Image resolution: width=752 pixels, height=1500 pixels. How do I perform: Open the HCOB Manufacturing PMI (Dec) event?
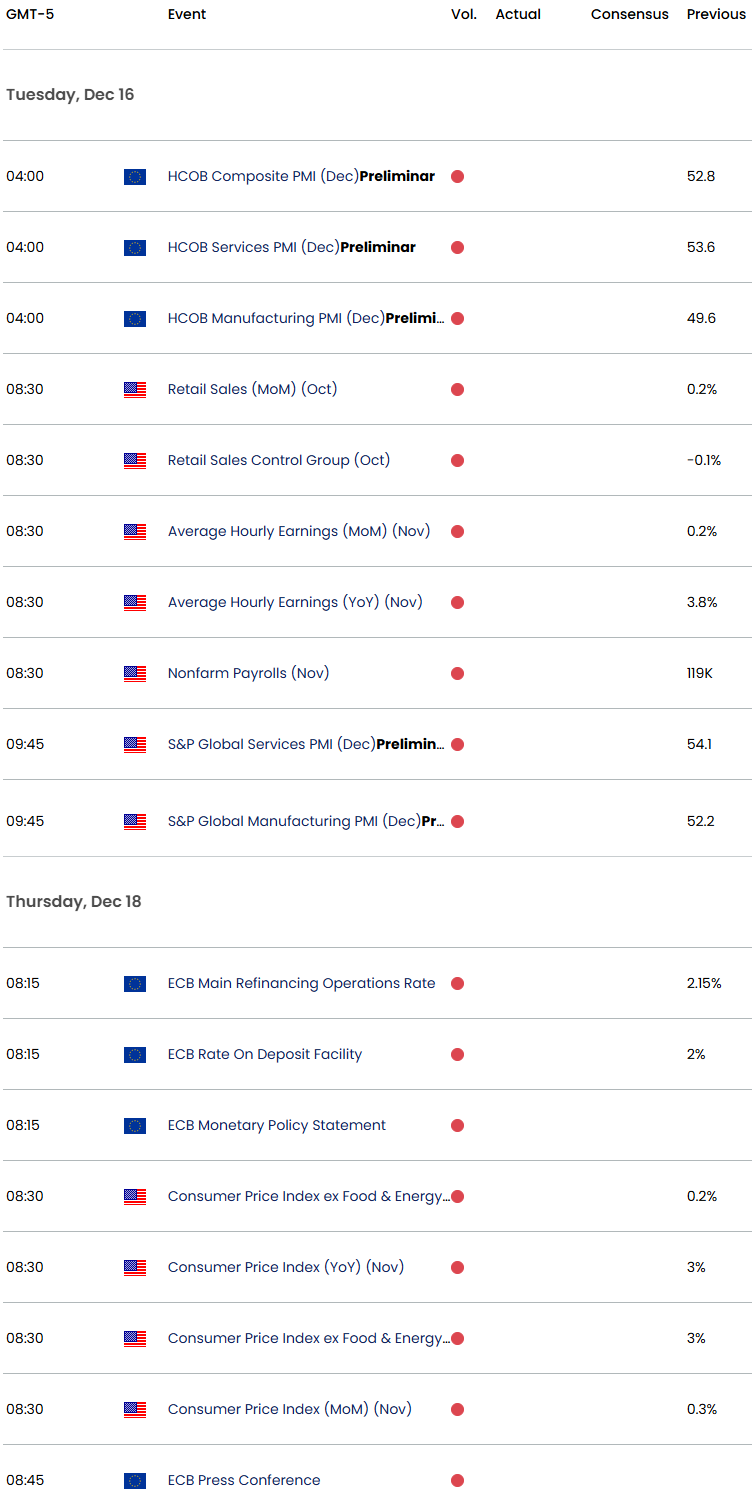pos(305,319)
